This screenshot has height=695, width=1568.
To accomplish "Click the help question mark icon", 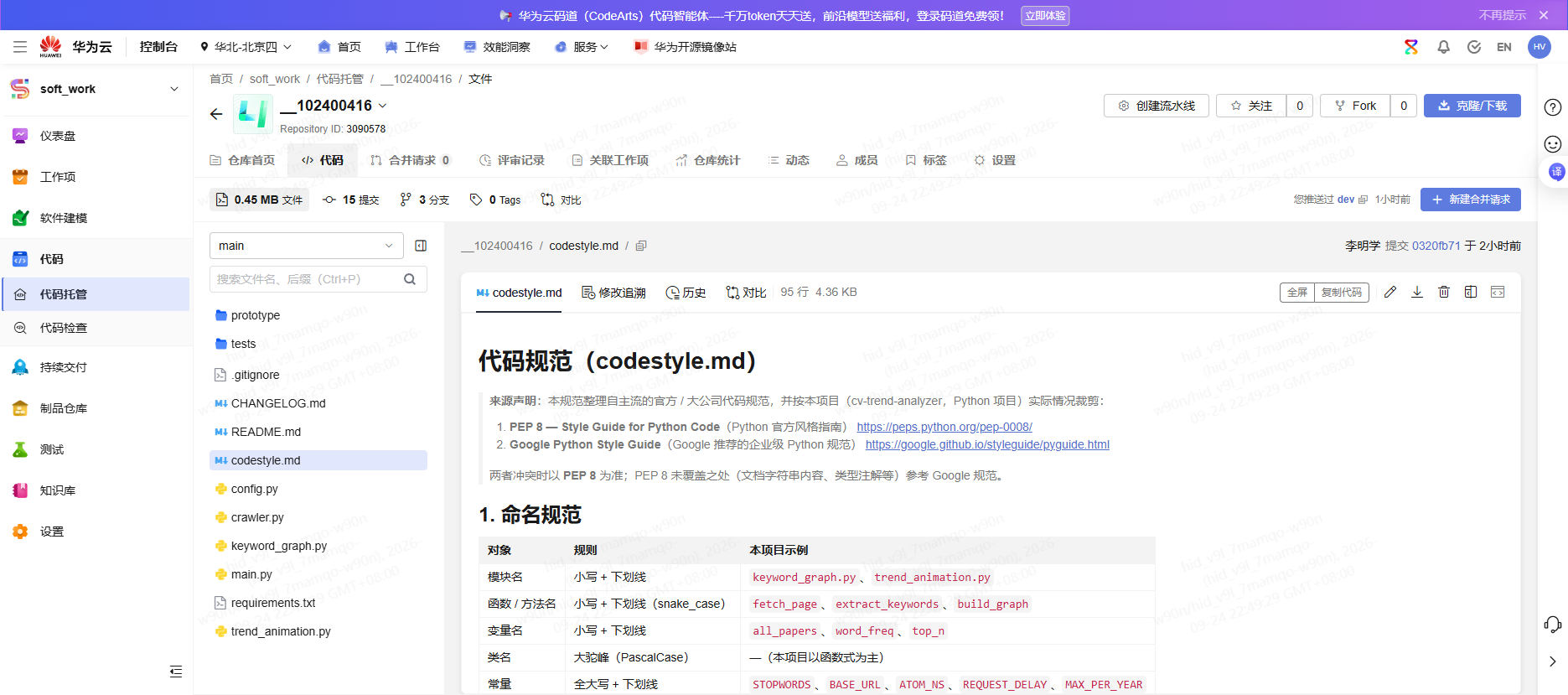I will [x=1553, y=107].
